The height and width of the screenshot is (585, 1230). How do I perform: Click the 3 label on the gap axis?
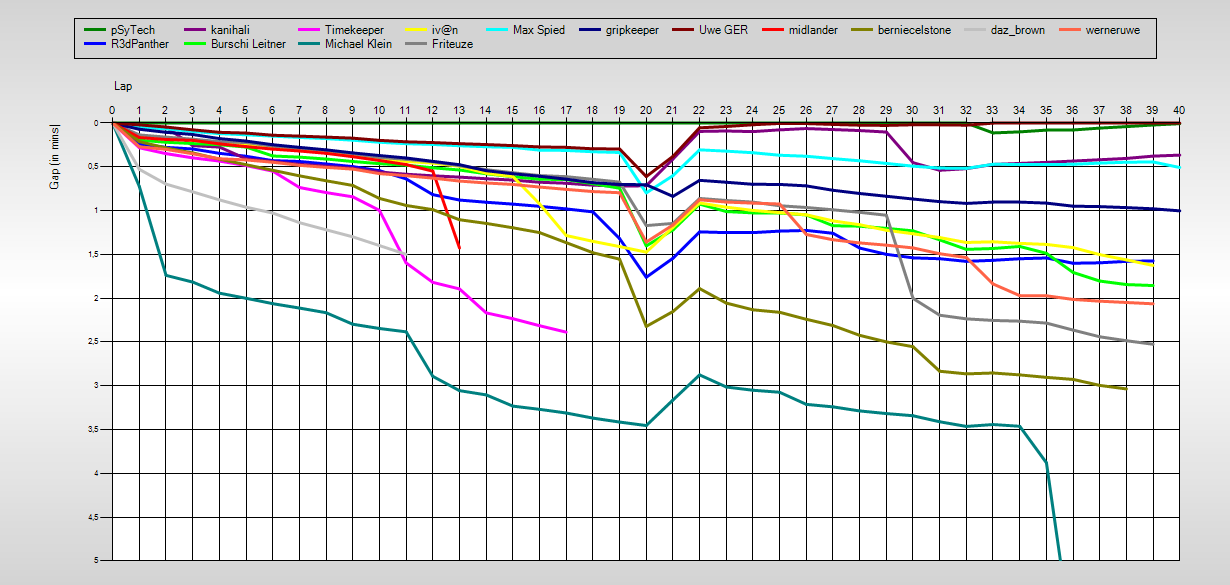click(97, 385)
